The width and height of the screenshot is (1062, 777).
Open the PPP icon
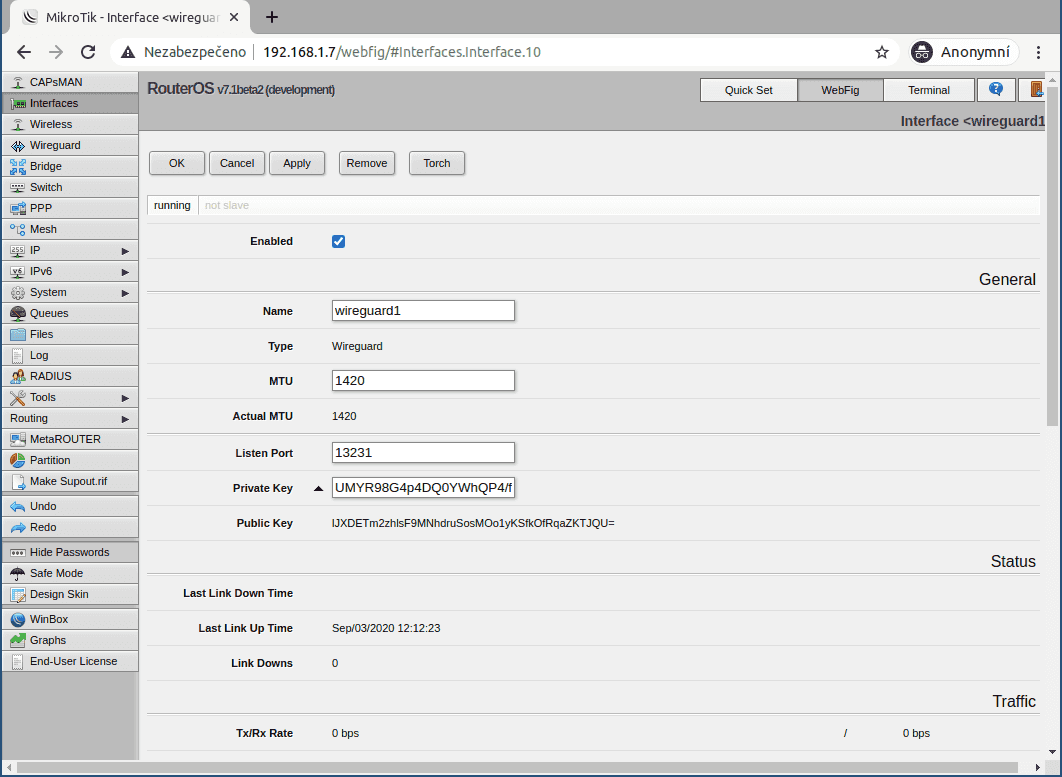(18, 208)
